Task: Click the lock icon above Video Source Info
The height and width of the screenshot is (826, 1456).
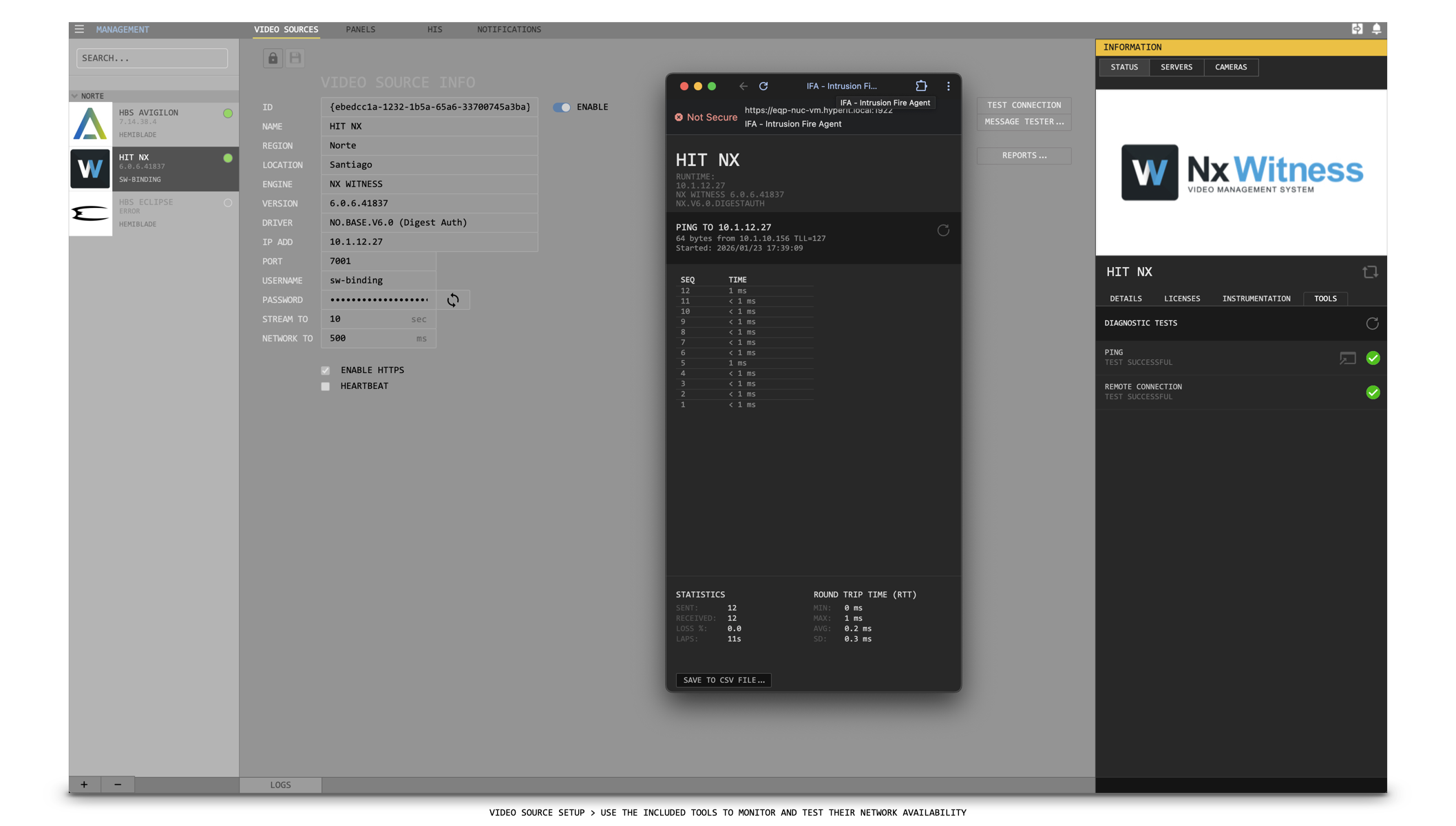Action: tap(273, 58)
